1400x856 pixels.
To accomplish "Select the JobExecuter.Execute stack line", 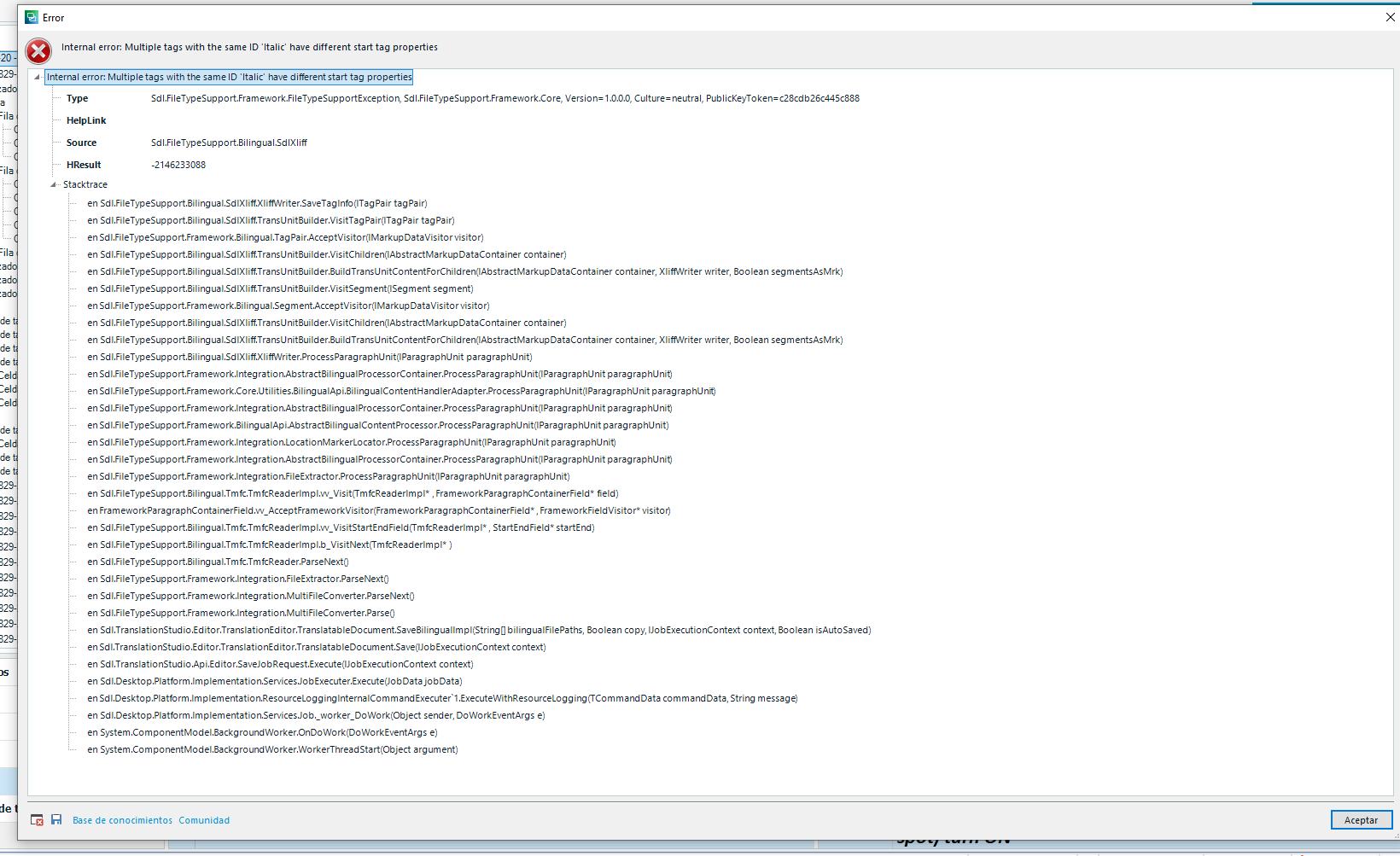I will pyautogui.click(x=275, y=681).
